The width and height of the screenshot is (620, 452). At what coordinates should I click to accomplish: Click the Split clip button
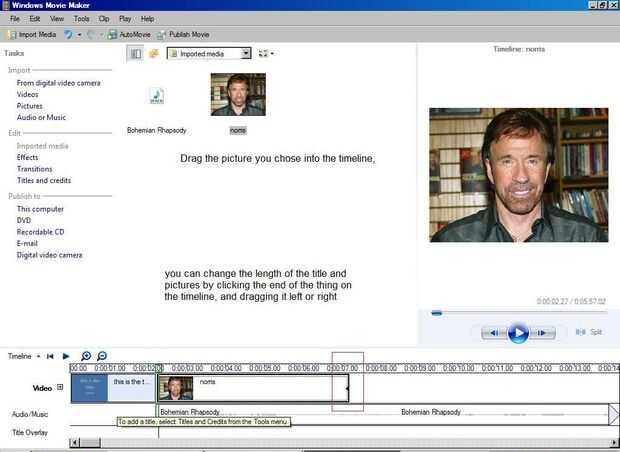pyautogui.click(x=589, y=332)
